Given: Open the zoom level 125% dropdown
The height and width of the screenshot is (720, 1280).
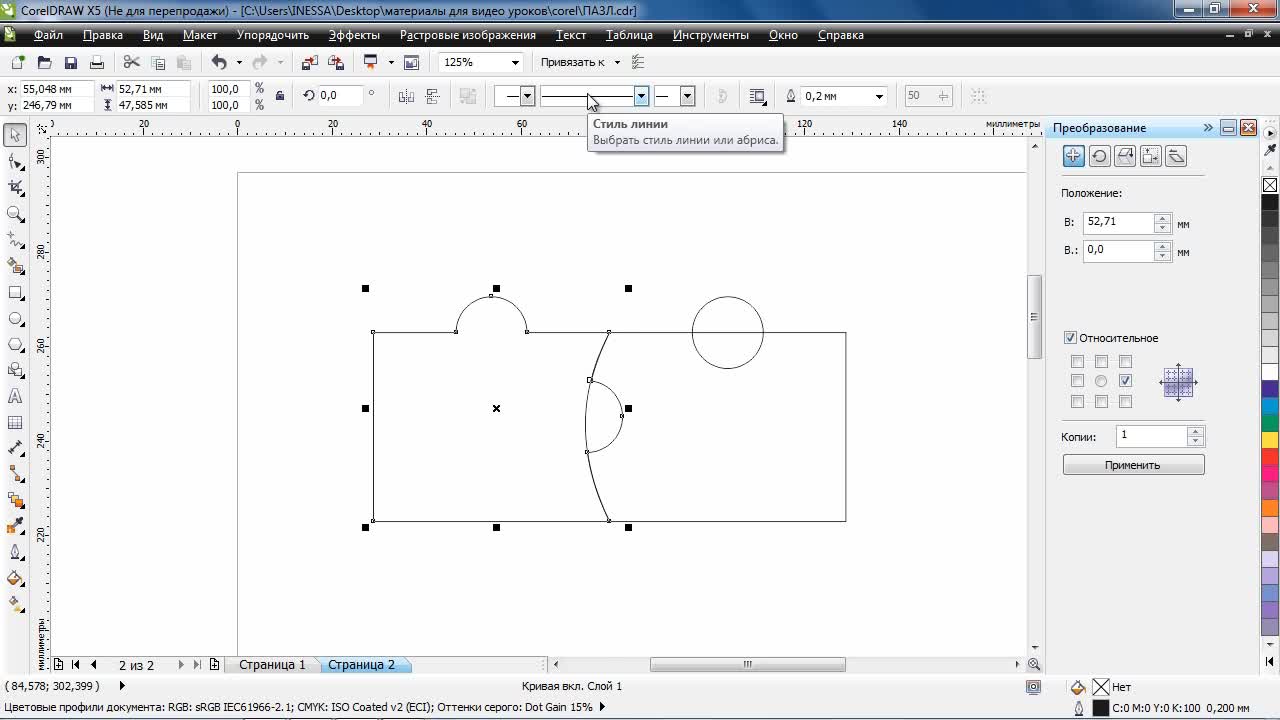Looking at the screenshot, I should pyautogui.click(x=515, y=62).
